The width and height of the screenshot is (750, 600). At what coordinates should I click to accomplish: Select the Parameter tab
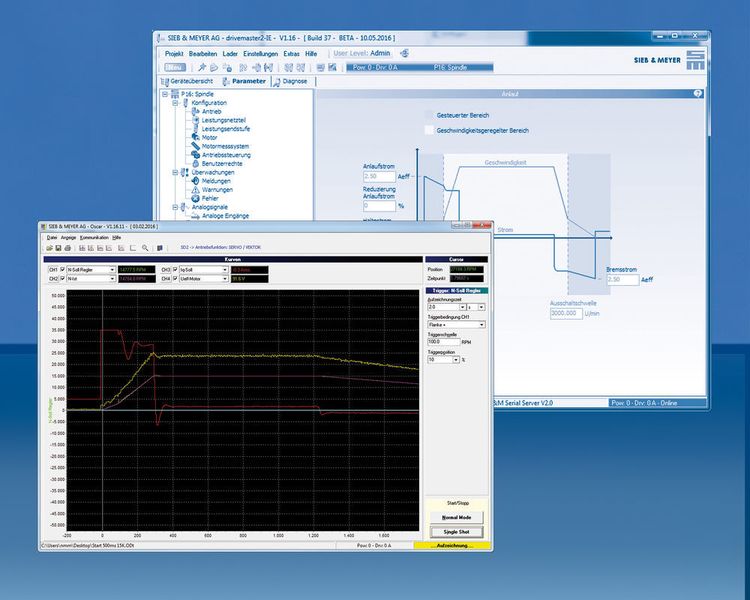point(244,81)
